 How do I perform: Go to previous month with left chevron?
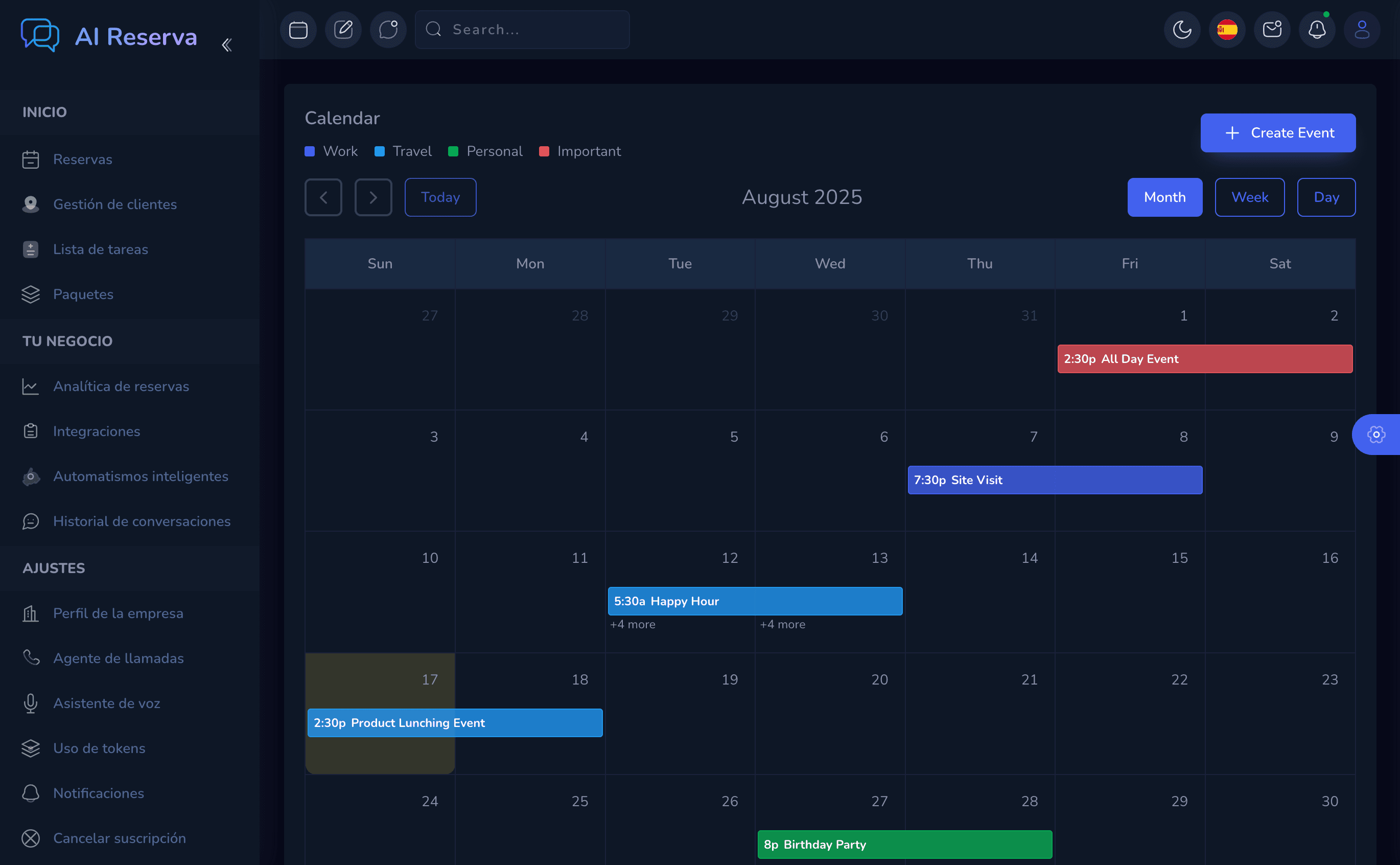click(323, 197)
